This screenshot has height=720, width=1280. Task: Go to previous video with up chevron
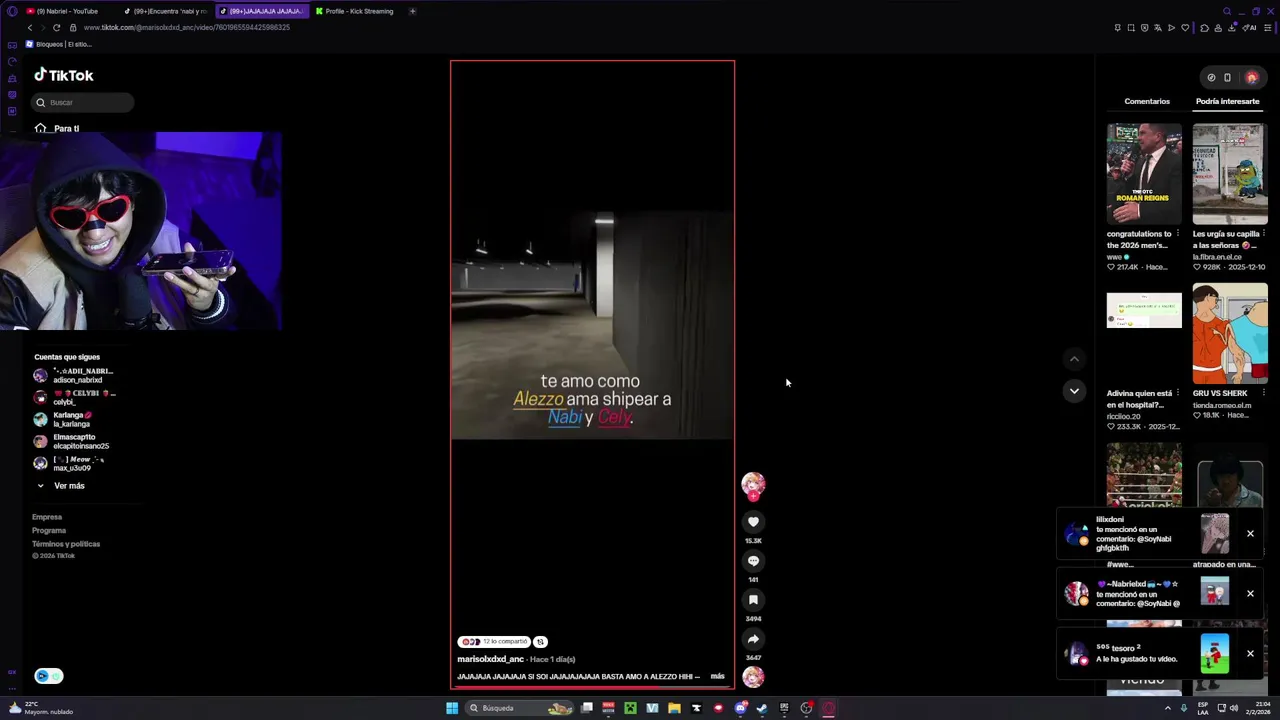click(x=1074, y=359)
